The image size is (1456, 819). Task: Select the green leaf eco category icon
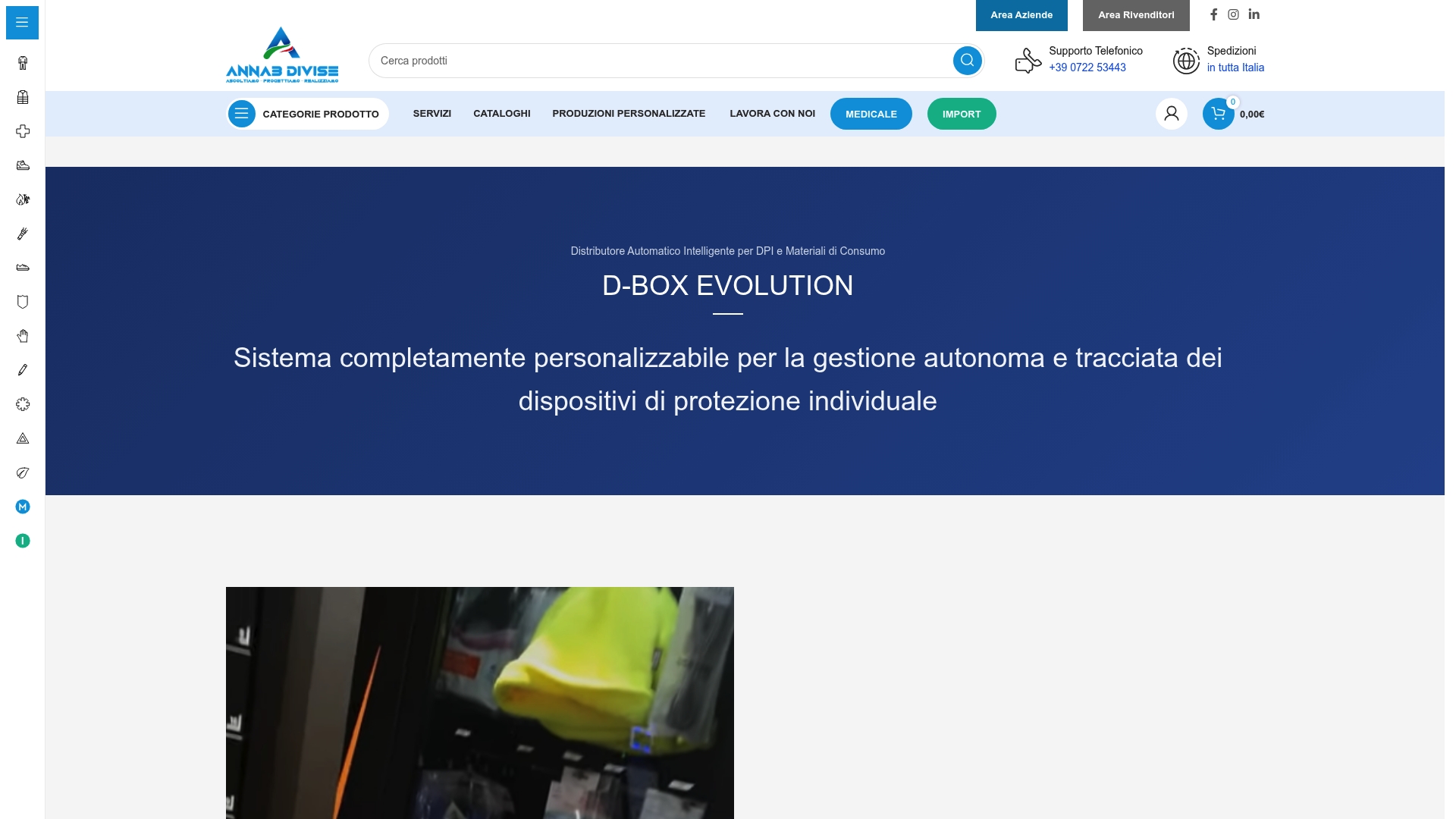[x=23, y=472]
